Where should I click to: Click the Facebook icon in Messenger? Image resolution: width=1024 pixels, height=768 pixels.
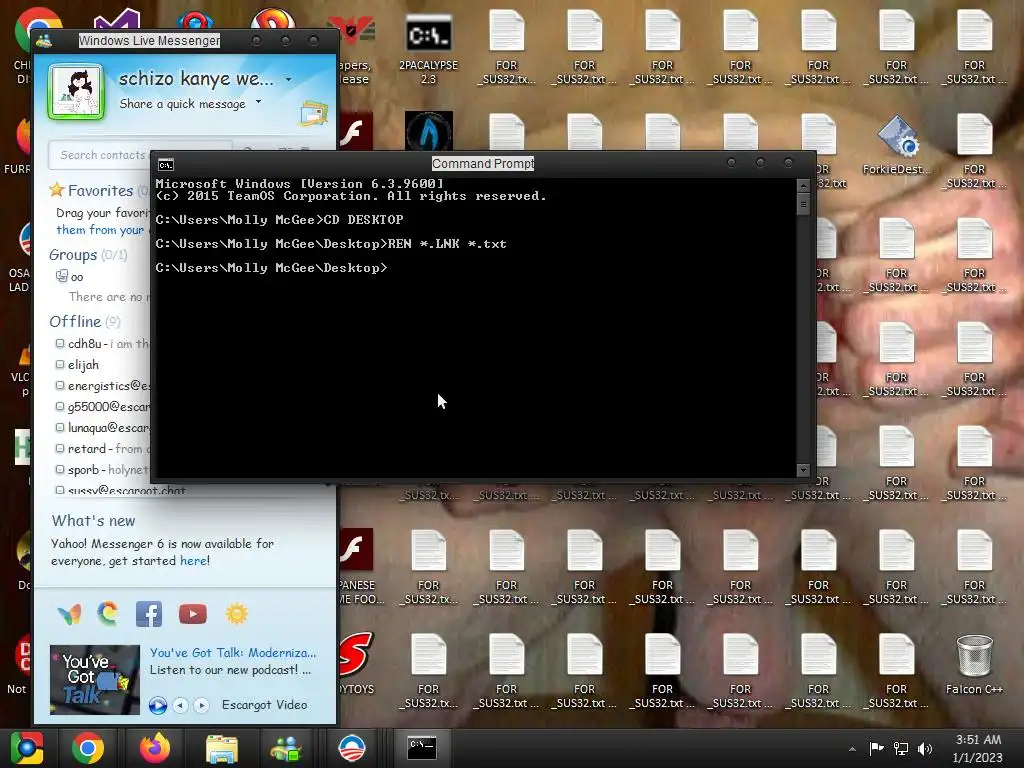click(x=149, y=614)
